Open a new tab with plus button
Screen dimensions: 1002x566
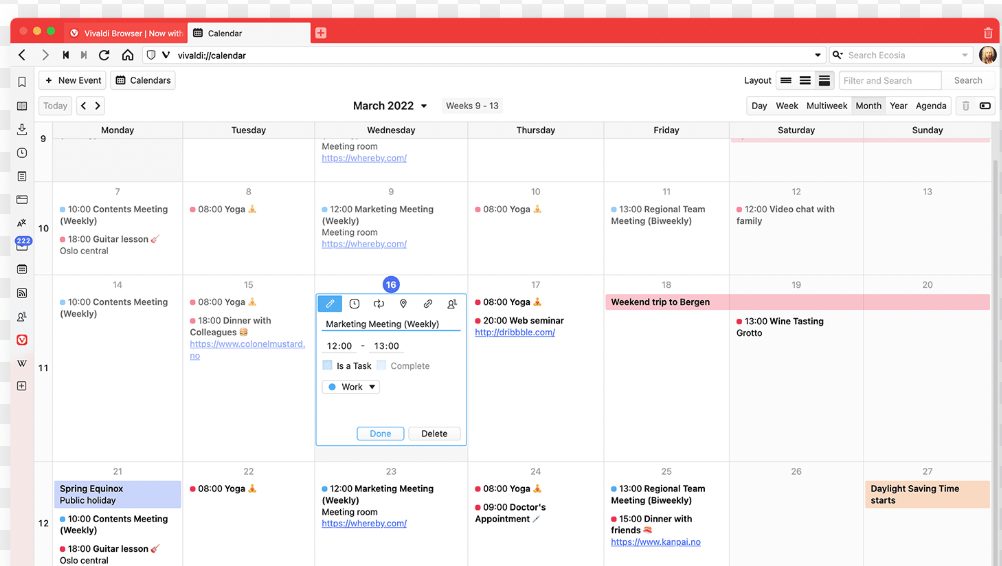[321, 33]
